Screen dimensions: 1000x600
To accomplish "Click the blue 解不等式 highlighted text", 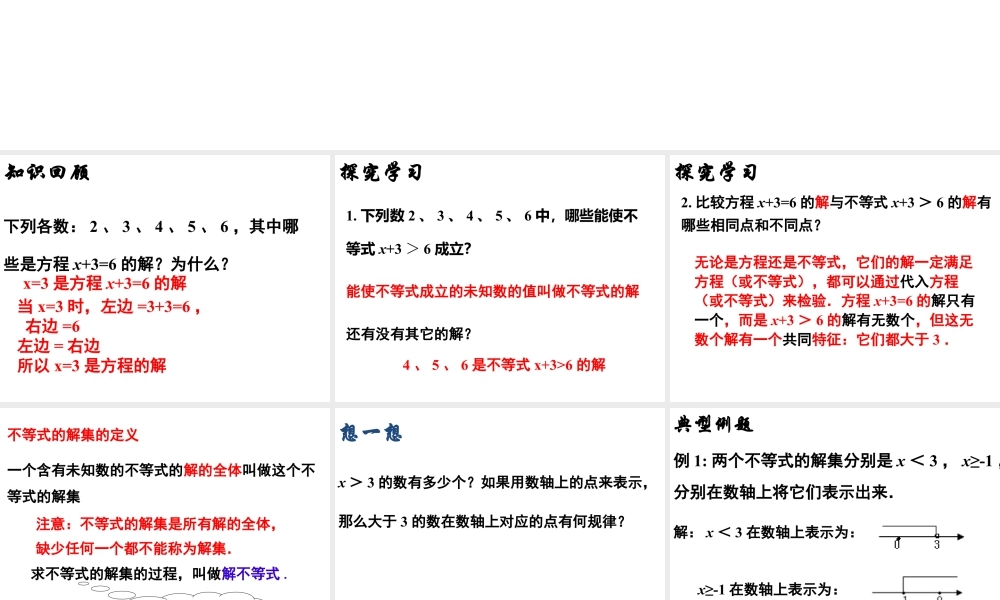I will click(250, 575).
